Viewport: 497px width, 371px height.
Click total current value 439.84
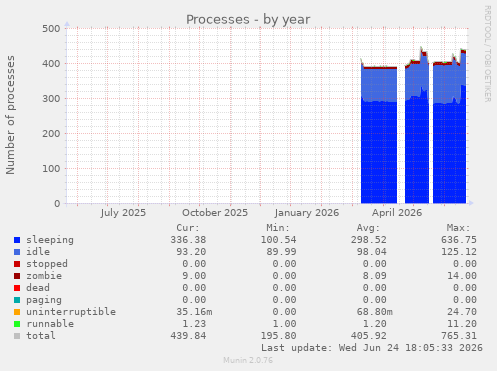[x=188, y=336]
